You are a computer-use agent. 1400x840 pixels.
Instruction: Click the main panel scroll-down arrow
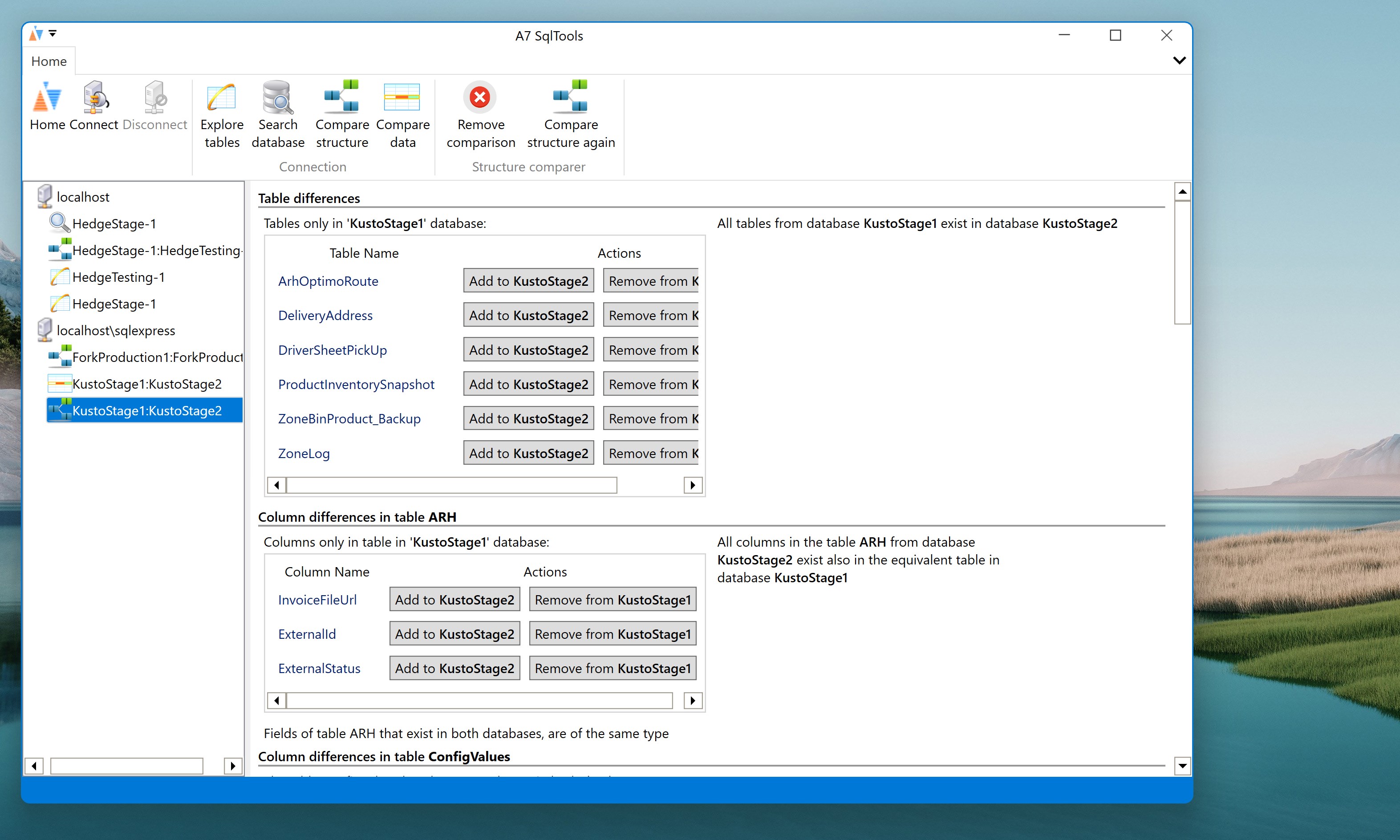[1182, 766]
